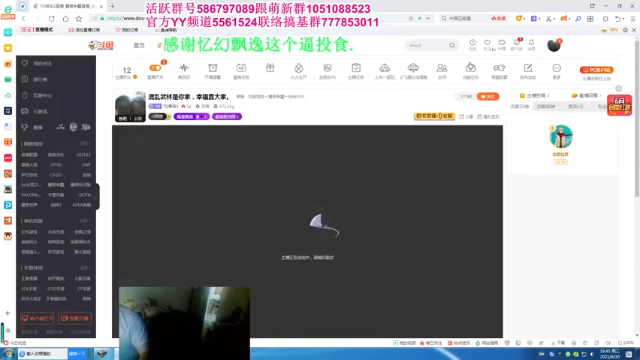Switch to the 贡献日榜 tab
The image size is (640, 360).
520,107
